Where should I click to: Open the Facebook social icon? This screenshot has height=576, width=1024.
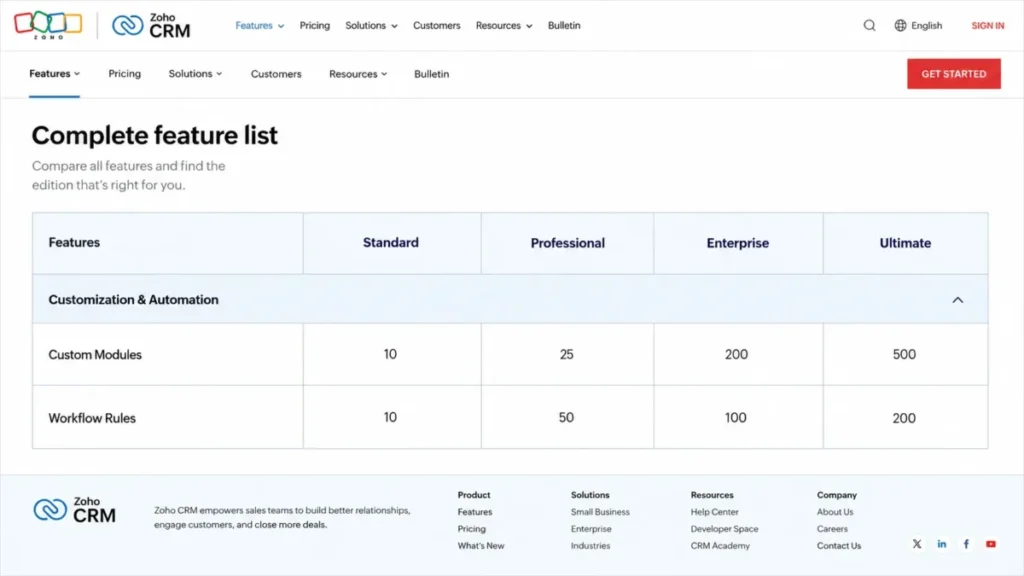coord(966,544)
